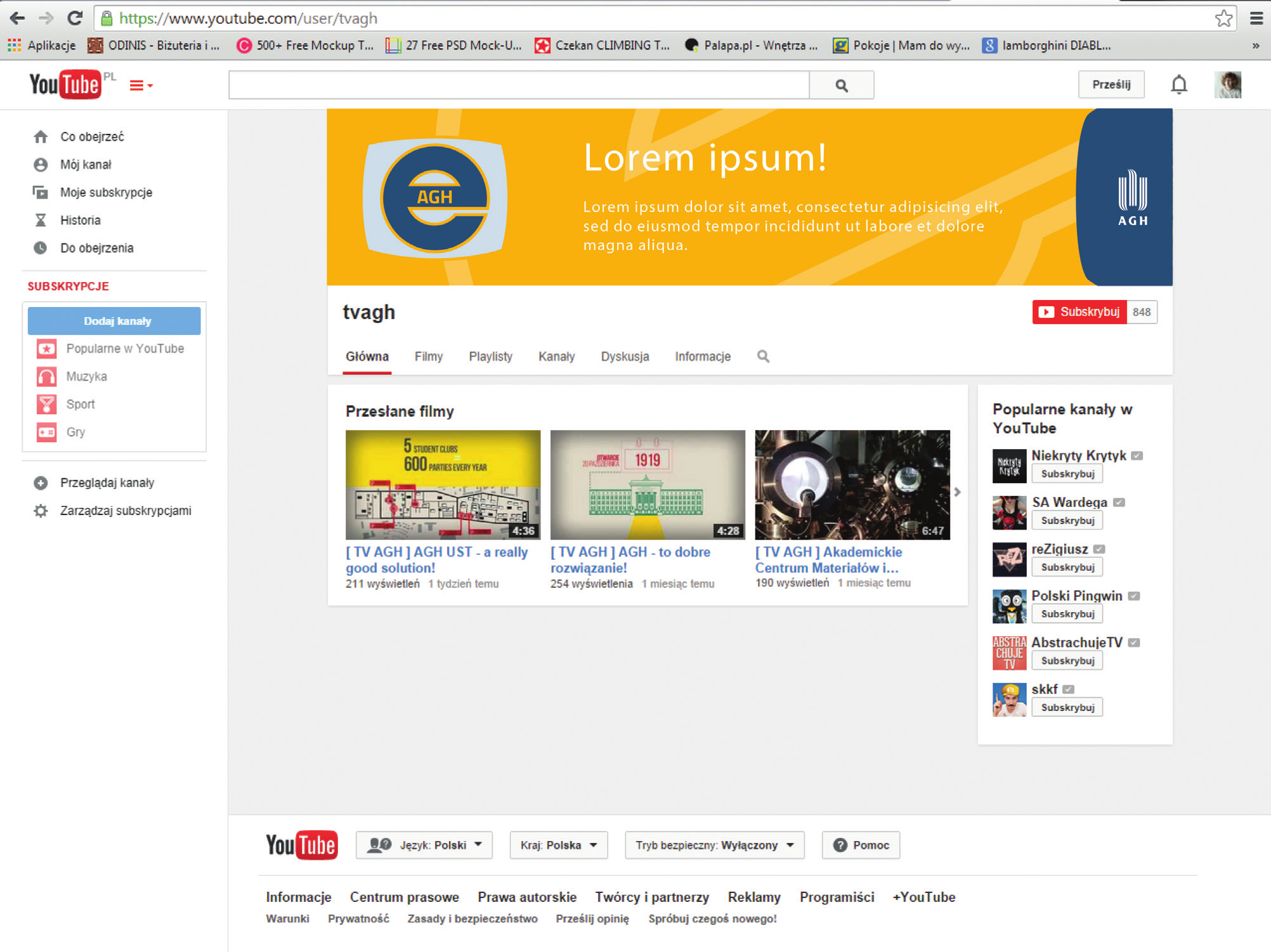
Task: Switch to the Kanały tab
Action: click(556, 356)
